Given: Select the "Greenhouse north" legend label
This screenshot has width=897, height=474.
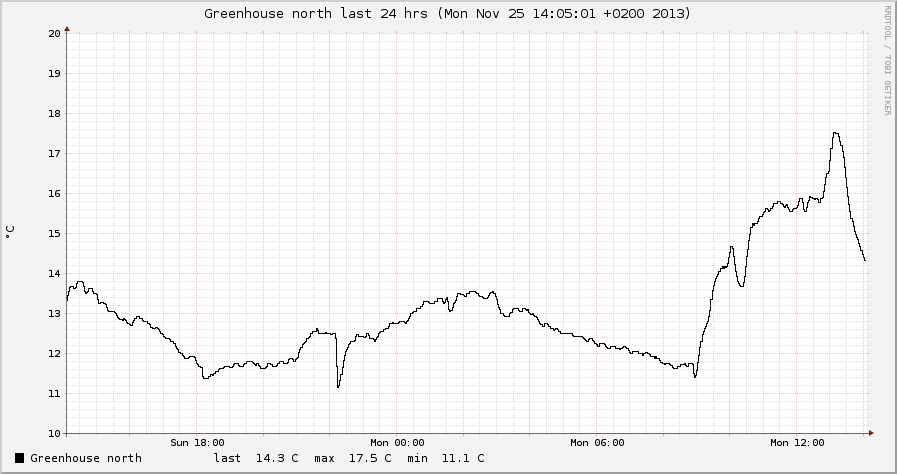Looking at the screenshot, I should [x=86, y=458].
